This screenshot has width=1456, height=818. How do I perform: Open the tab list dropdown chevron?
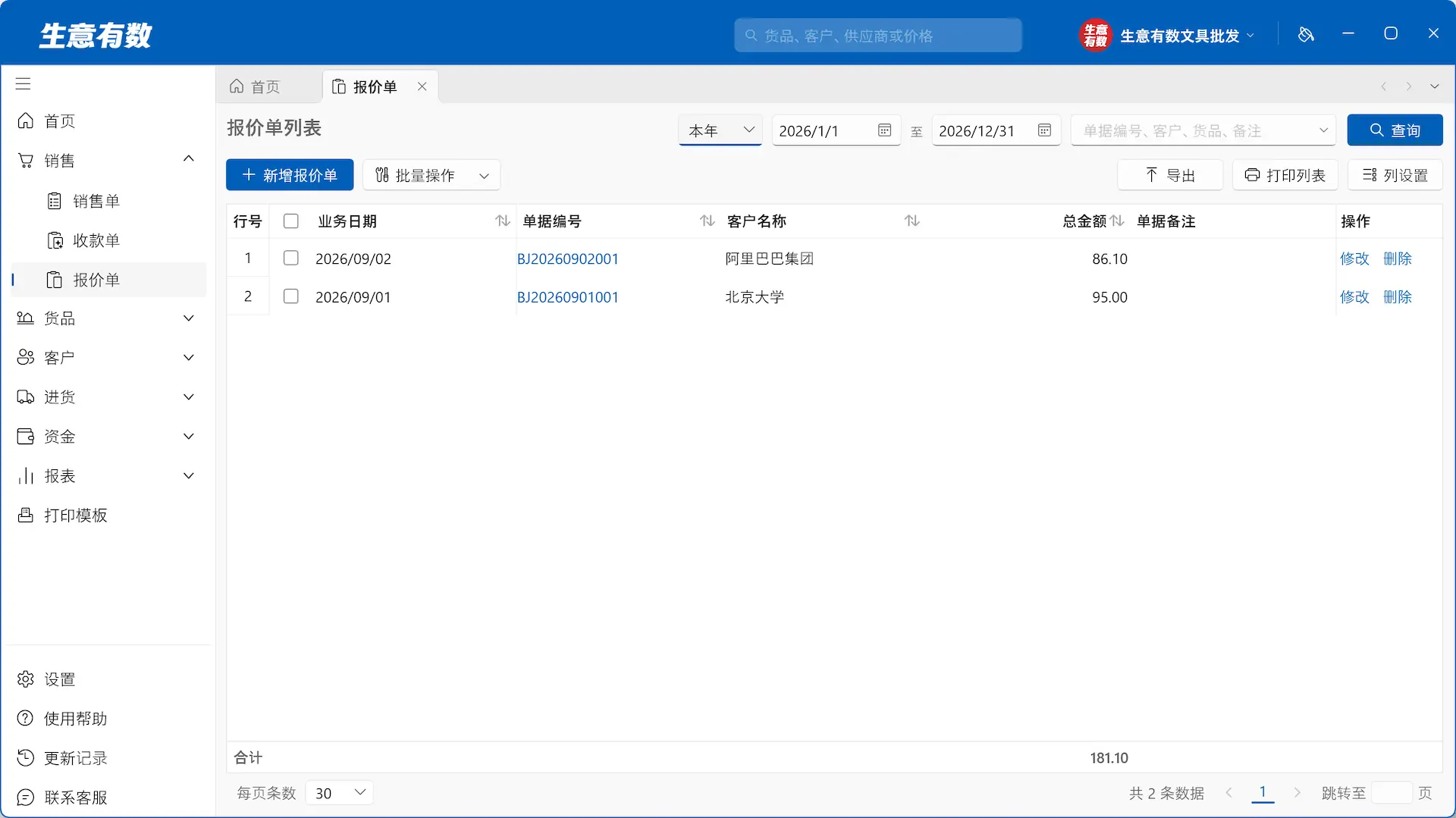[1435, 86]
